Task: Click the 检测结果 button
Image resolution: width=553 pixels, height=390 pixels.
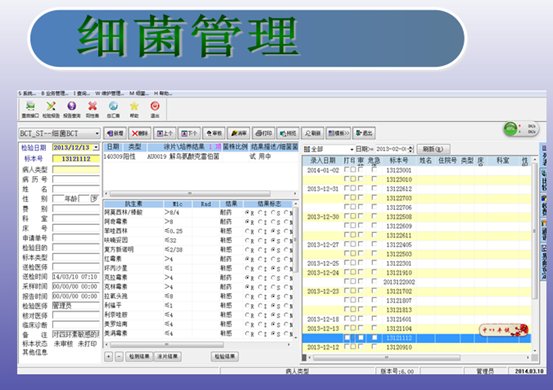Action: point(140,357)
